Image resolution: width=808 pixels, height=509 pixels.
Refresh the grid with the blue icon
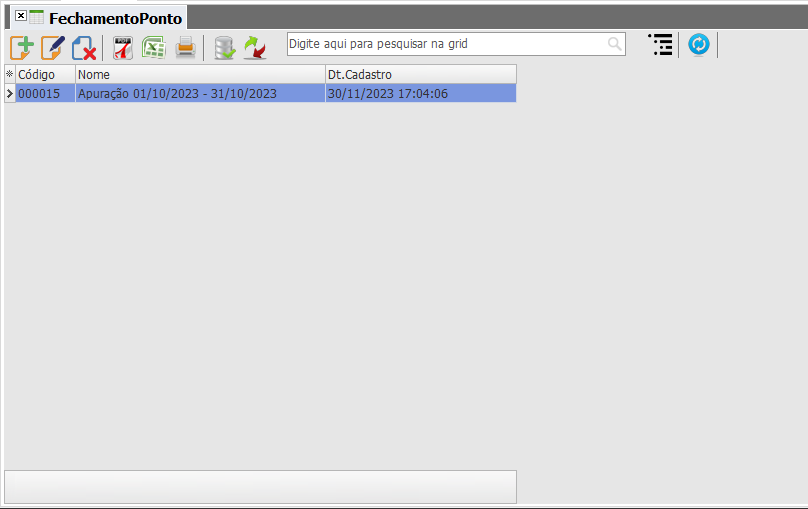pos(699,45)
